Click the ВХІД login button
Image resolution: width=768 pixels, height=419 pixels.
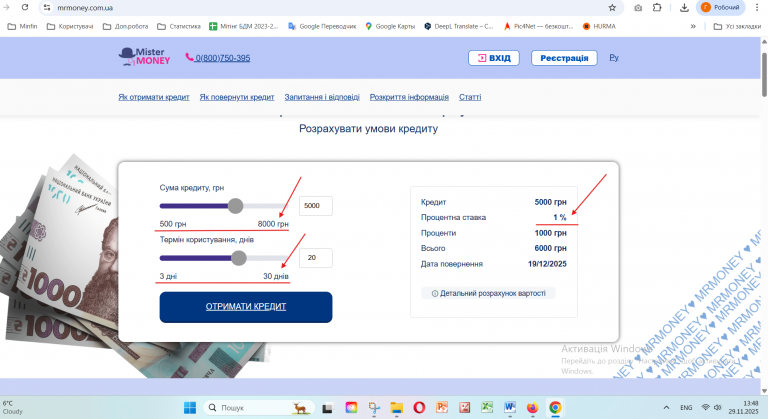tap(494, 58)
